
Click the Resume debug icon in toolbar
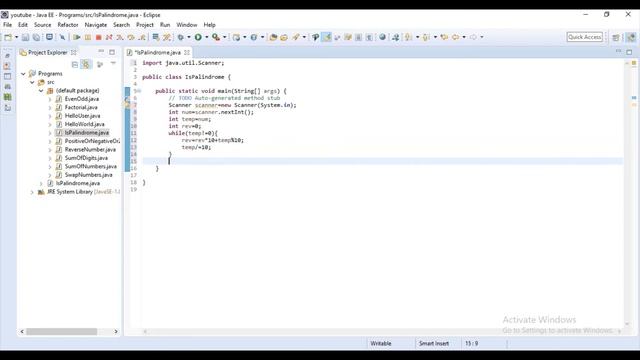pyautogui.click(x=77, y=37)
